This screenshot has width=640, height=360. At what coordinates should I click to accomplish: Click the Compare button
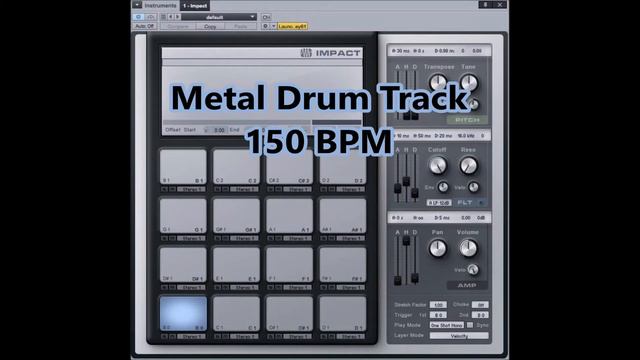pos(178,26)
